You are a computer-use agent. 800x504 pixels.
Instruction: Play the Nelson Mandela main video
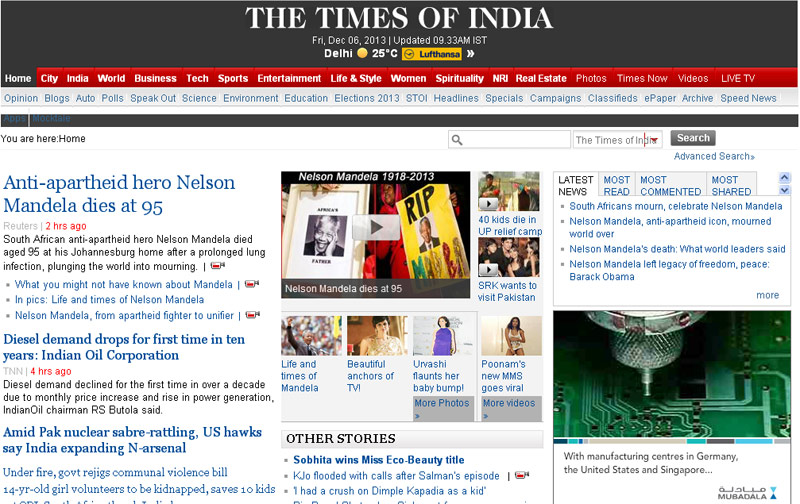(376, 227)
